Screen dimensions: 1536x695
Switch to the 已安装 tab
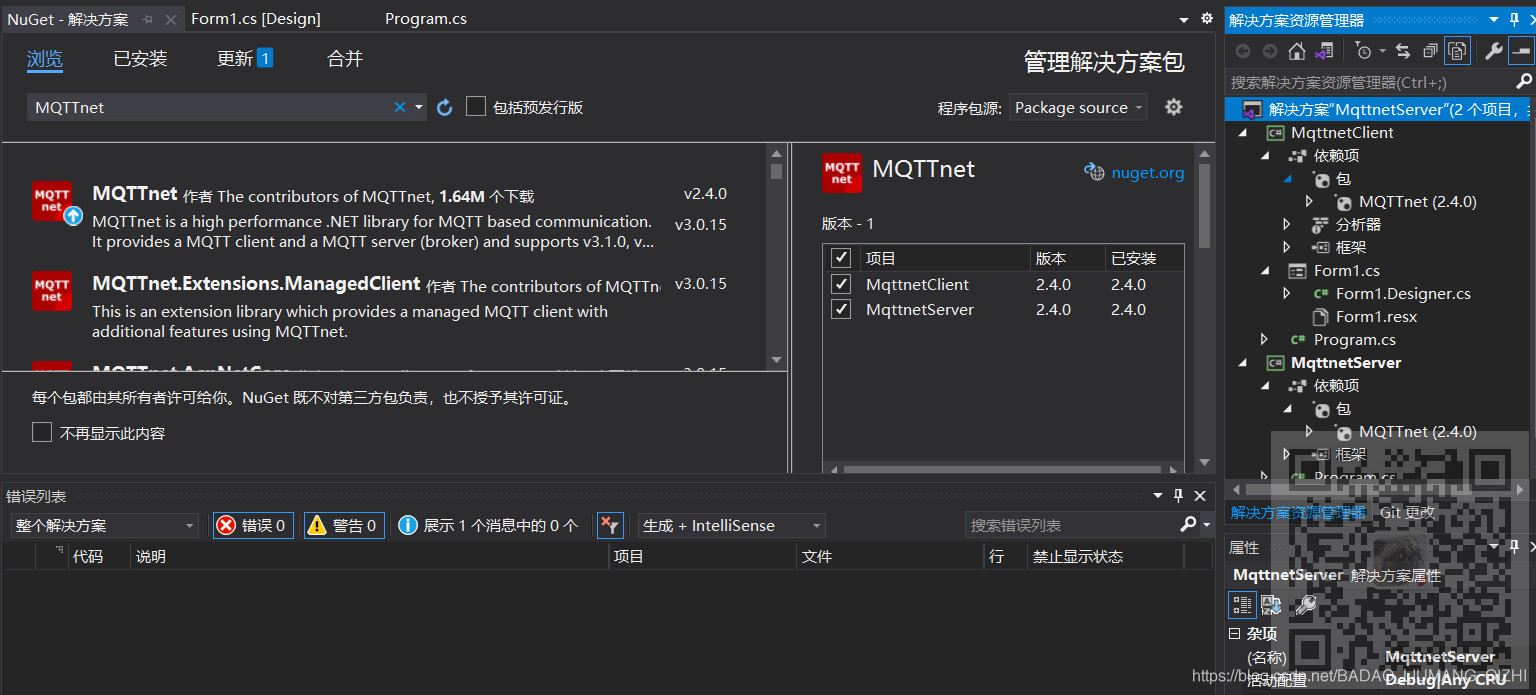(139, 58)
